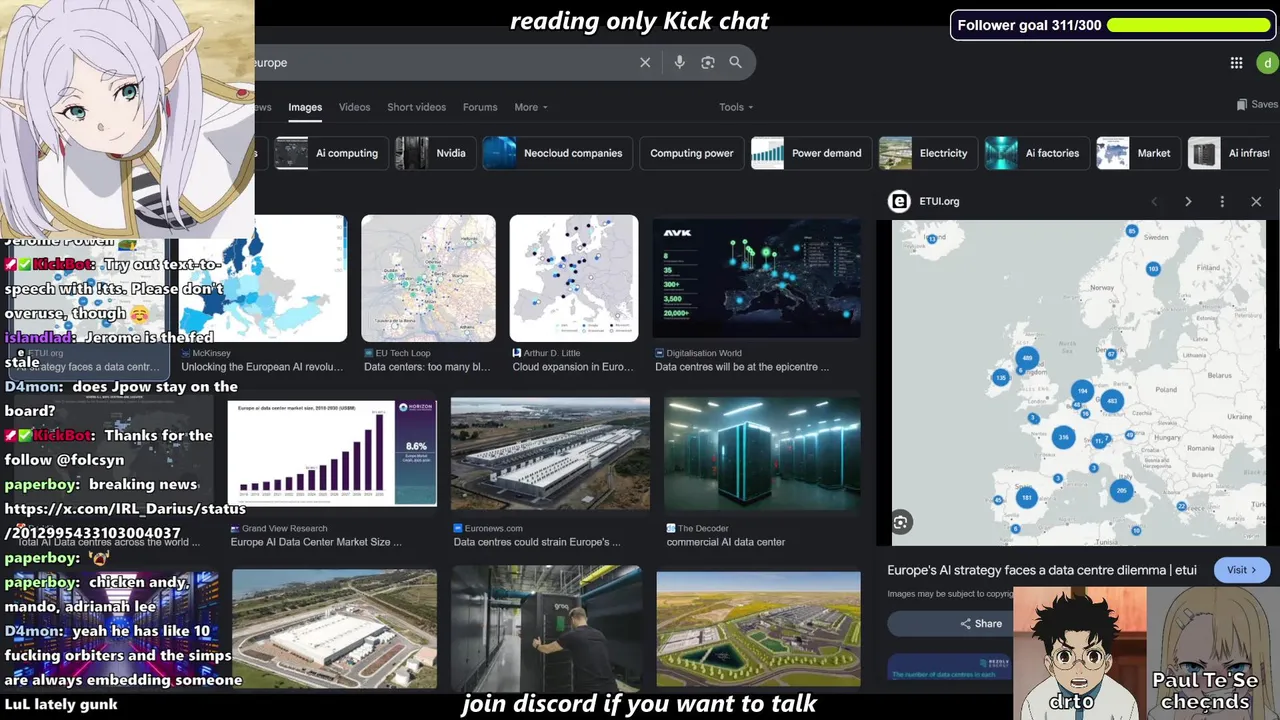Viewport: 1280px width, 720px height.
Task: Open the Grand View Research bar chart thumbnail
Action: pos(333,454)
